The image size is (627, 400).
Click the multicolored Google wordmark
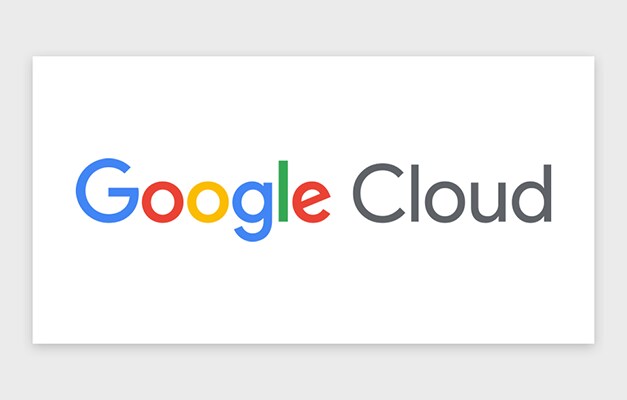tap(203, 200)
